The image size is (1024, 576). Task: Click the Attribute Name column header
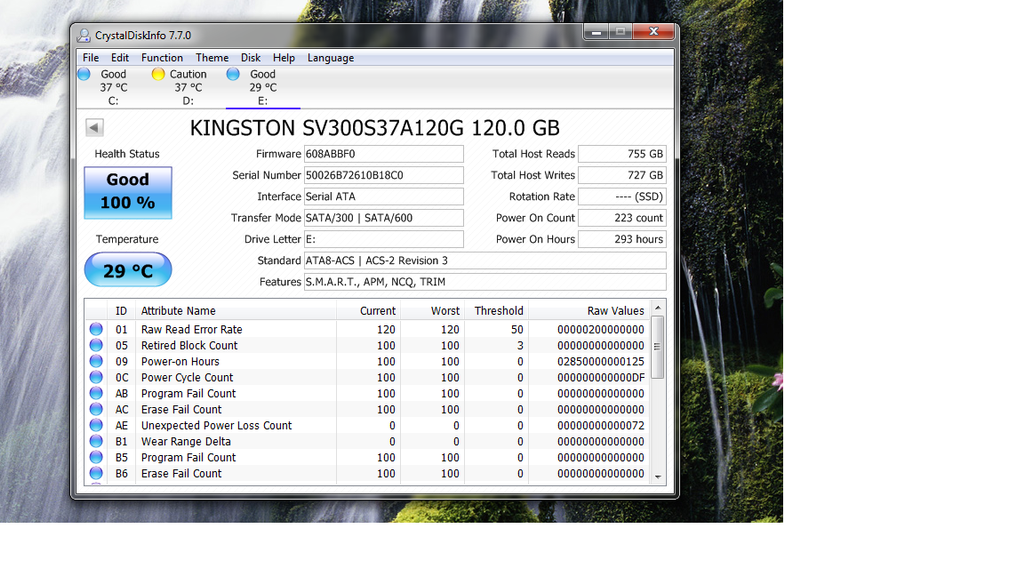[x=236, y=311]
